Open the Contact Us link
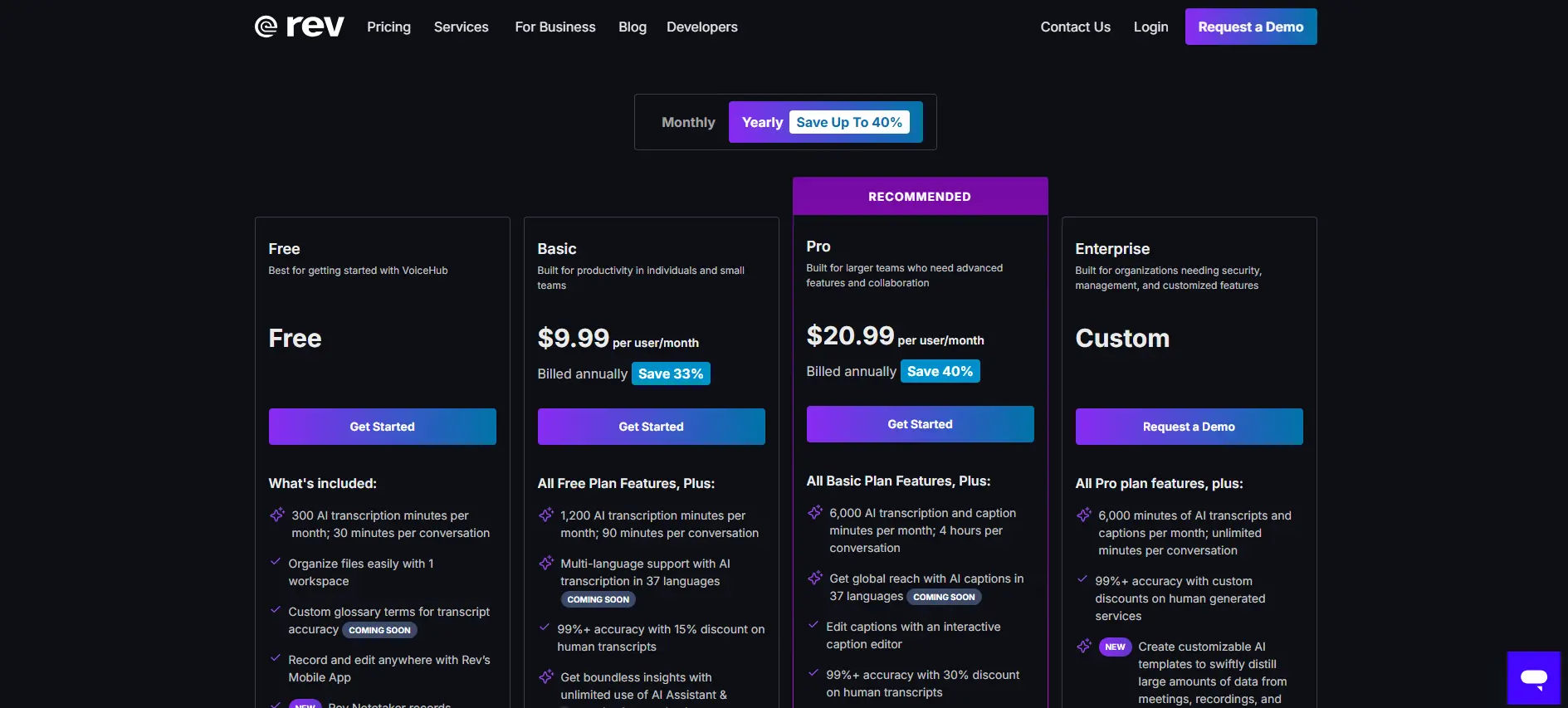Screen dimensions: 1568x708 point(1075,27)
